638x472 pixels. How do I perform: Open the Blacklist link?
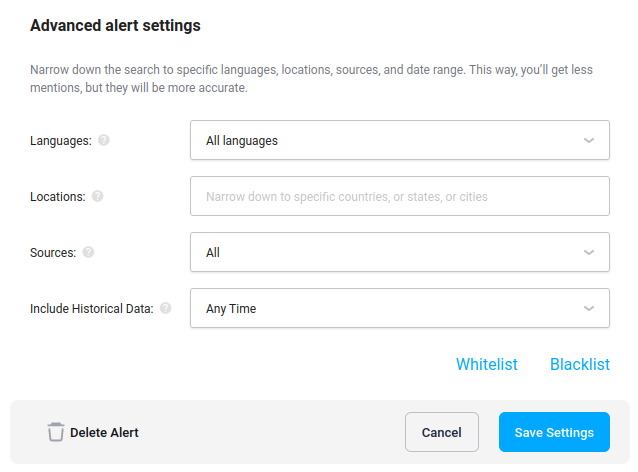coord(580,364)
